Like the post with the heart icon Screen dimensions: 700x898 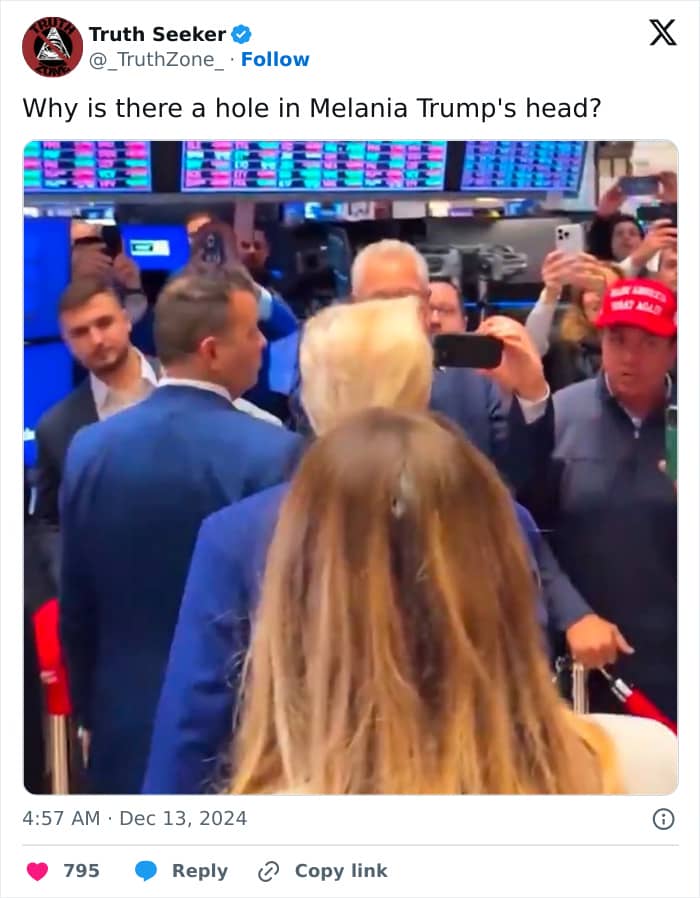pyautogui.click(x=38, y=871)
